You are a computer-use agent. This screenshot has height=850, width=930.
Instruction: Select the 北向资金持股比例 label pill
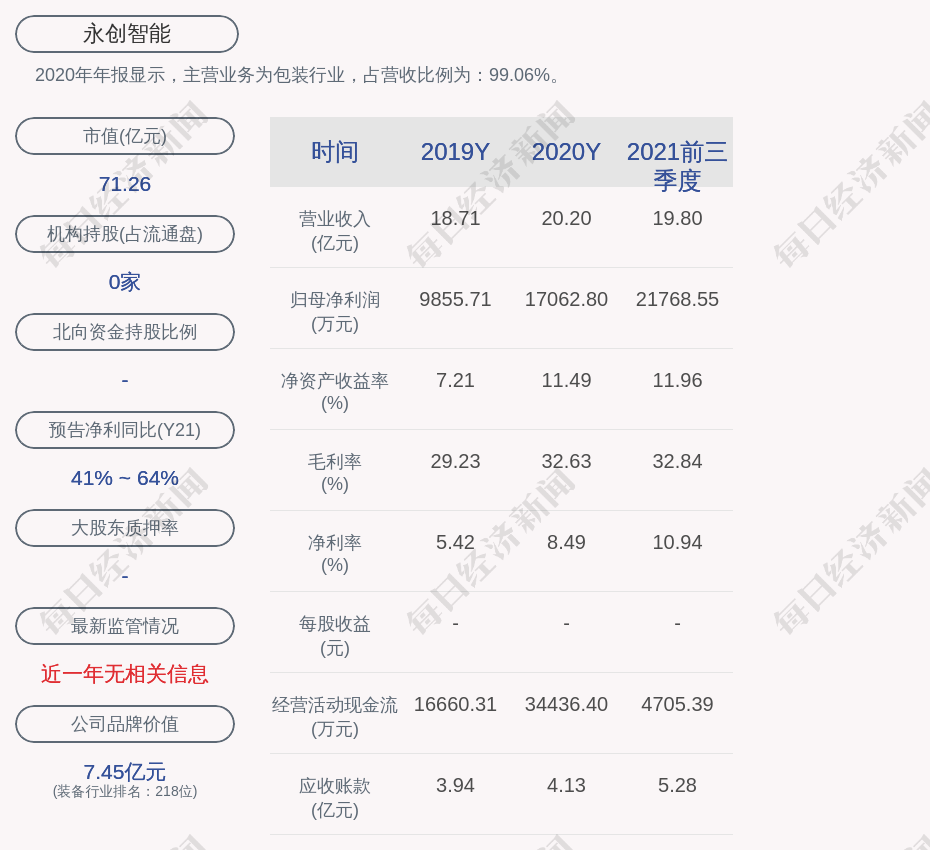(x=125, y=332)
